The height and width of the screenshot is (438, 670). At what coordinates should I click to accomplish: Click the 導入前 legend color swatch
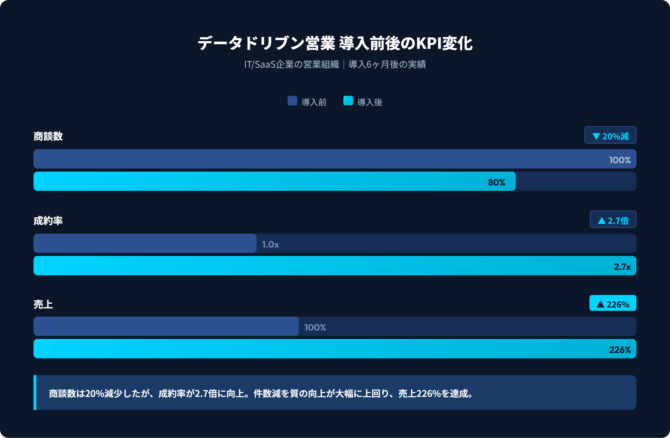[x=292, y=101]
